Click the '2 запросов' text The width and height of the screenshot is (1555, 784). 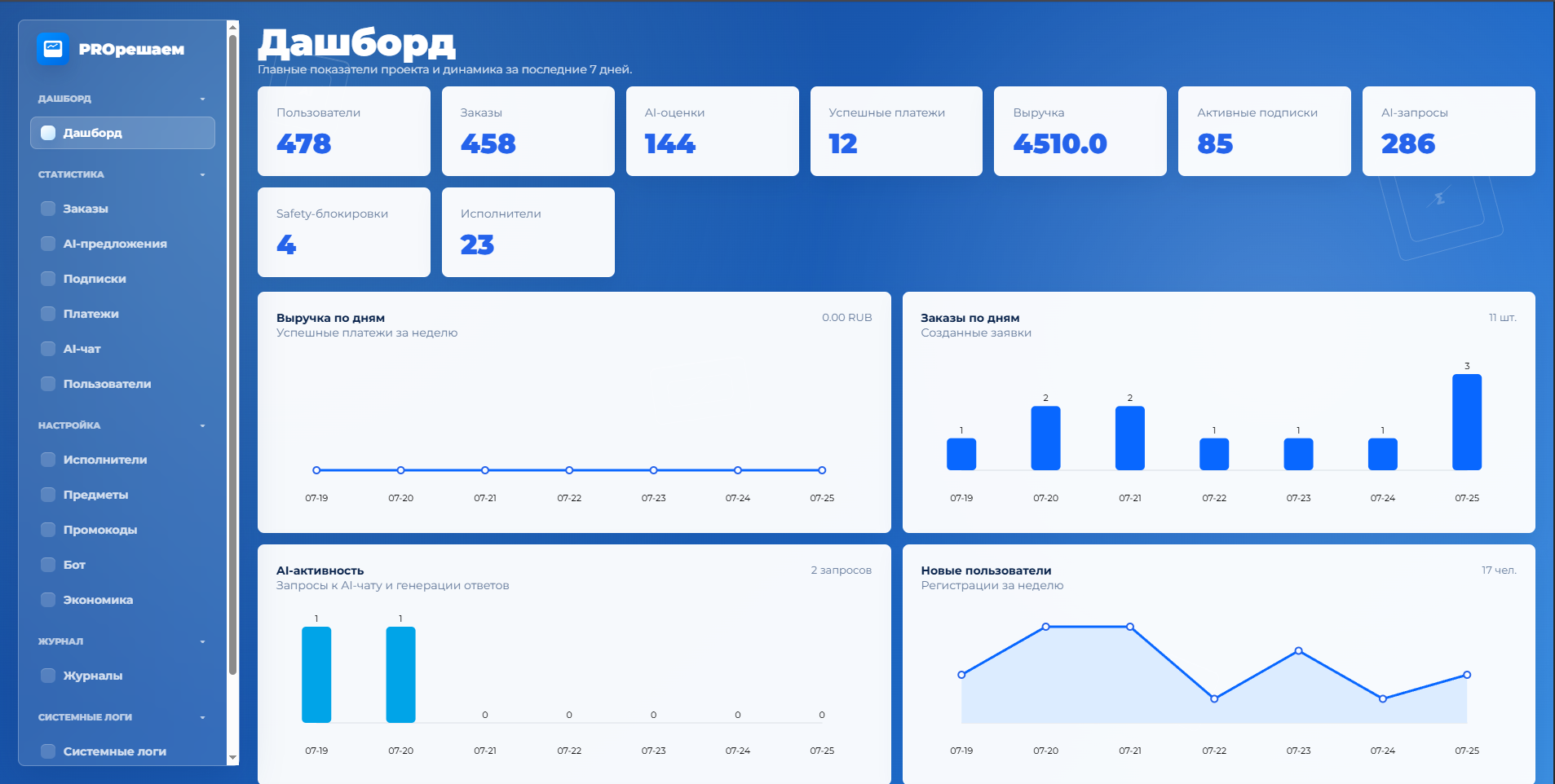pos(841,570)
